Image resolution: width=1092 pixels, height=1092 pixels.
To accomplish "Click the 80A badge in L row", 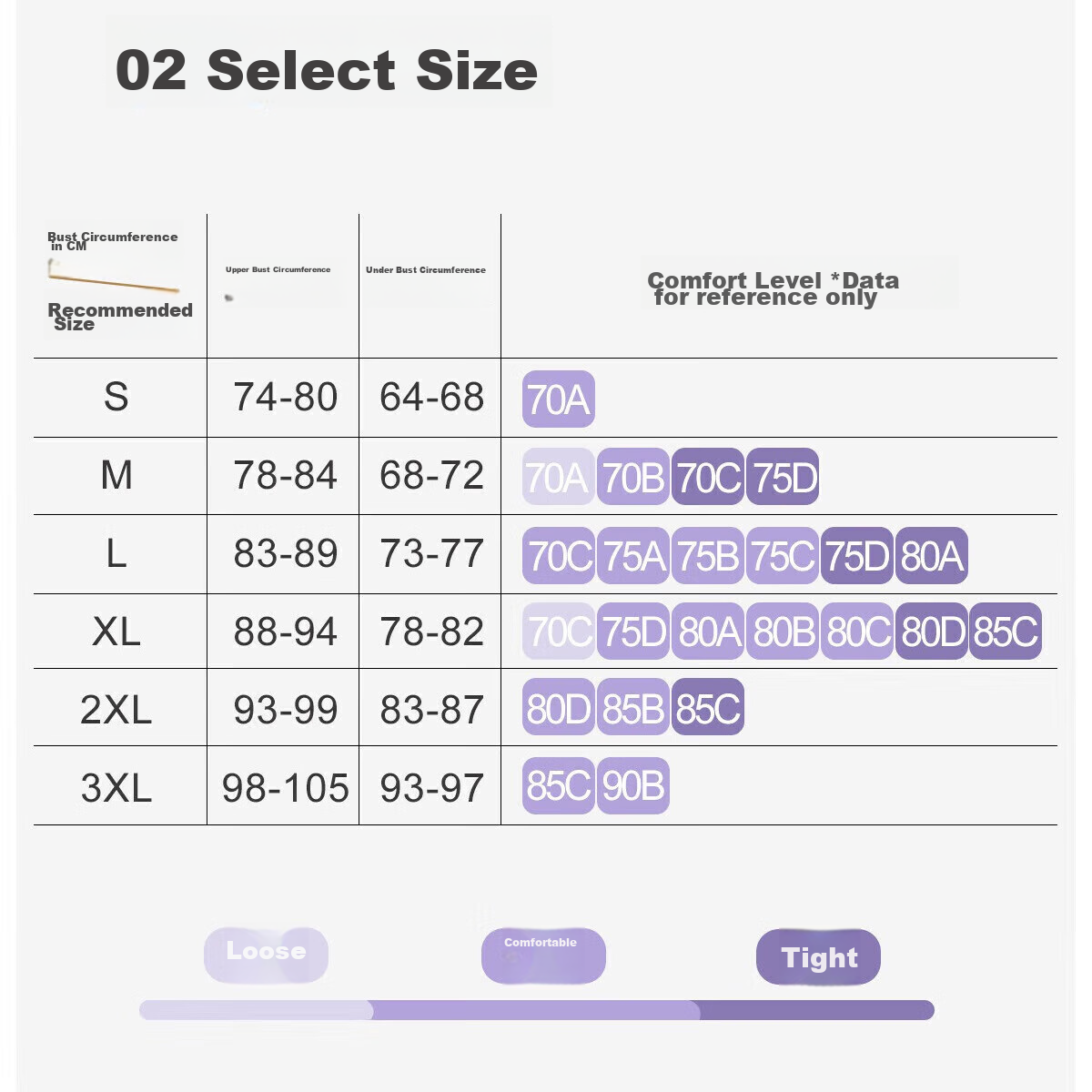I will pos(932,555).
